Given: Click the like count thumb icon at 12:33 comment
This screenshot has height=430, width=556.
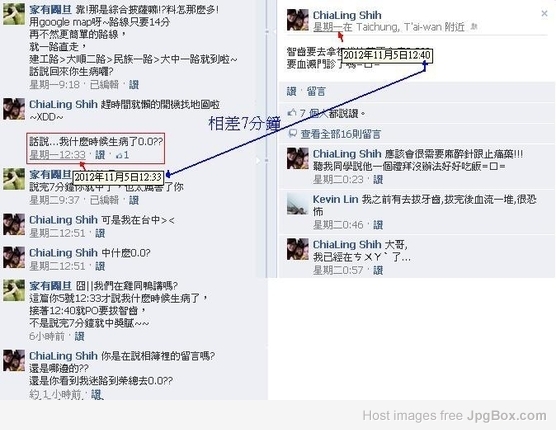Looking at the screenshot, I should click(x=119, y=155).
